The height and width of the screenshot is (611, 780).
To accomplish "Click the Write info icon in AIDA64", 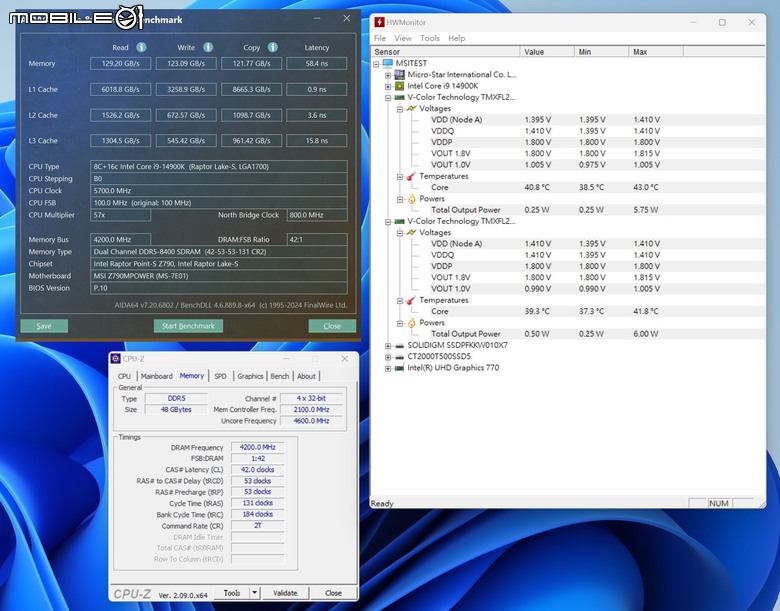I will coord(208,47).
